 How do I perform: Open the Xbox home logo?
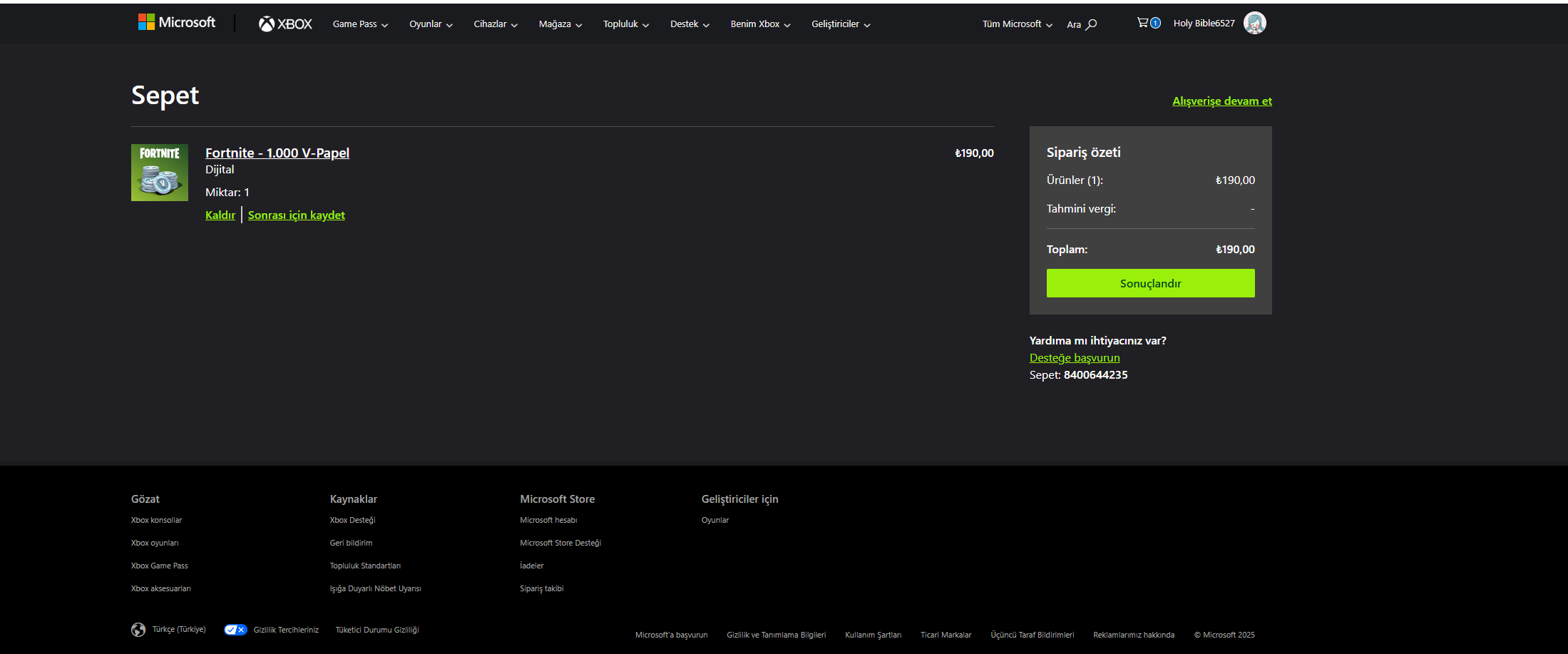pos(285,24)
